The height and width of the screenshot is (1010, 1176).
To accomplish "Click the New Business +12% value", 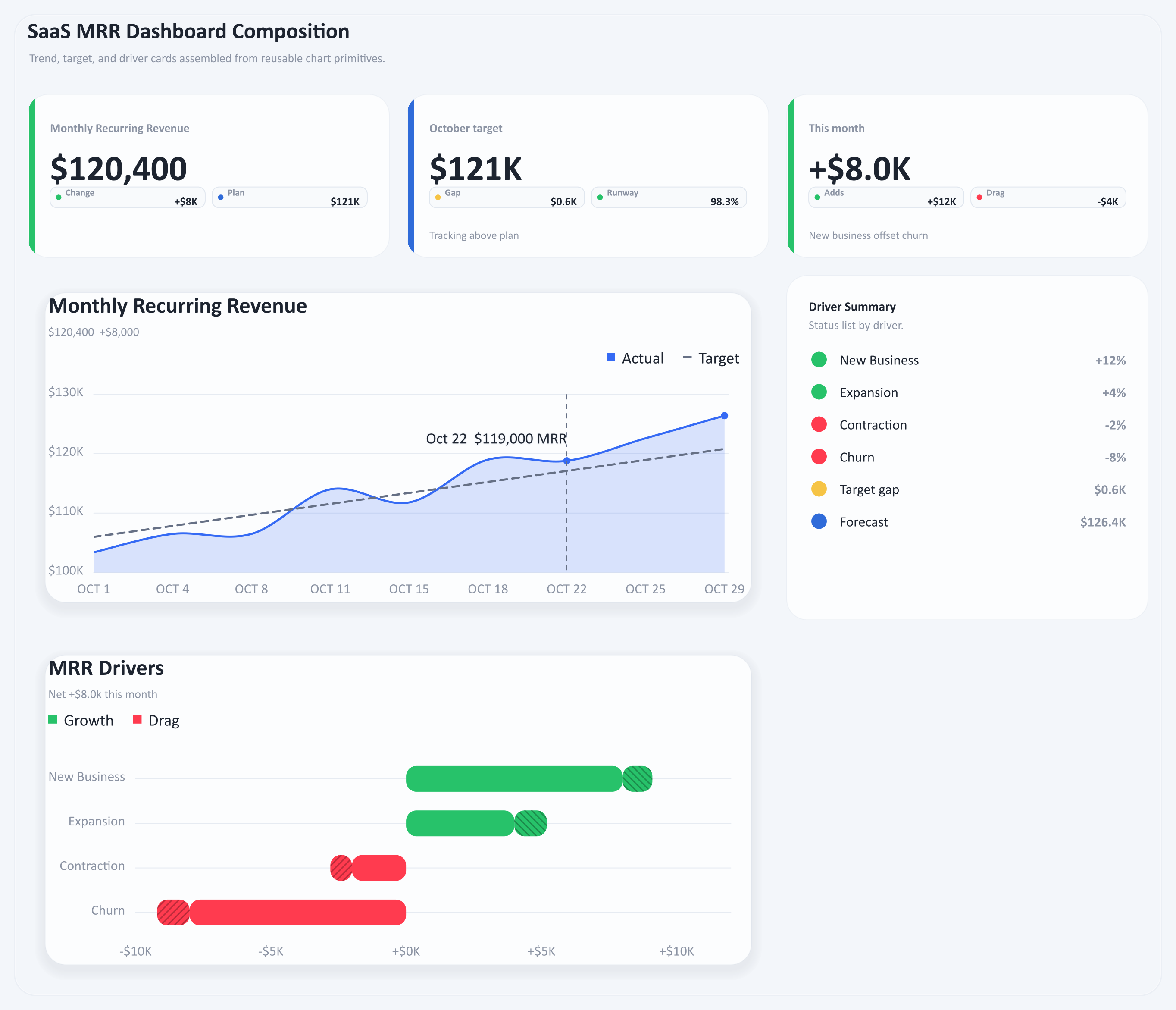I will tap(1110, 360).
